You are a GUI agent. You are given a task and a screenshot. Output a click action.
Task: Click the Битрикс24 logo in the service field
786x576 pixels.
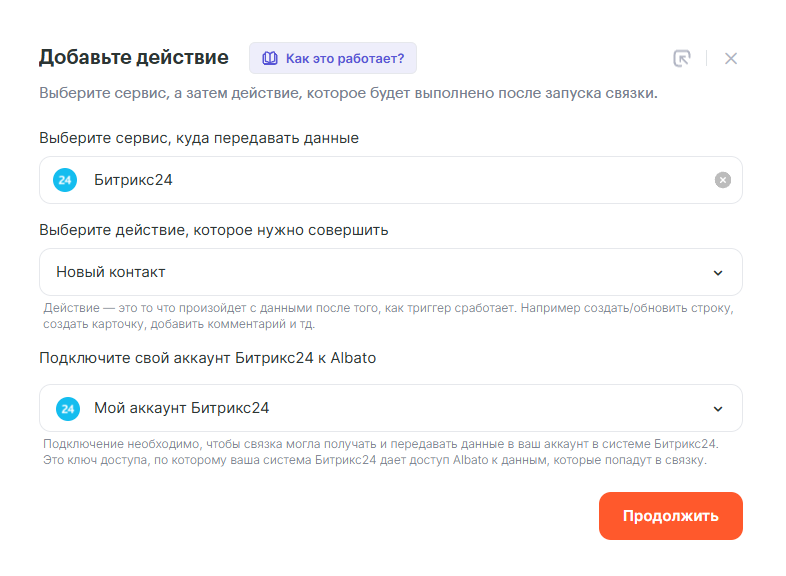(65, 180)
